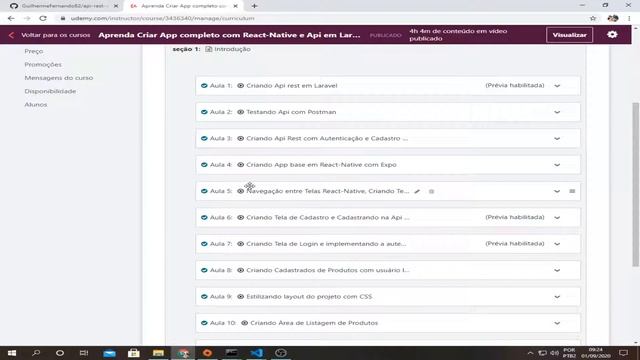Bookmark this page with the star icon

click(593, 18)
